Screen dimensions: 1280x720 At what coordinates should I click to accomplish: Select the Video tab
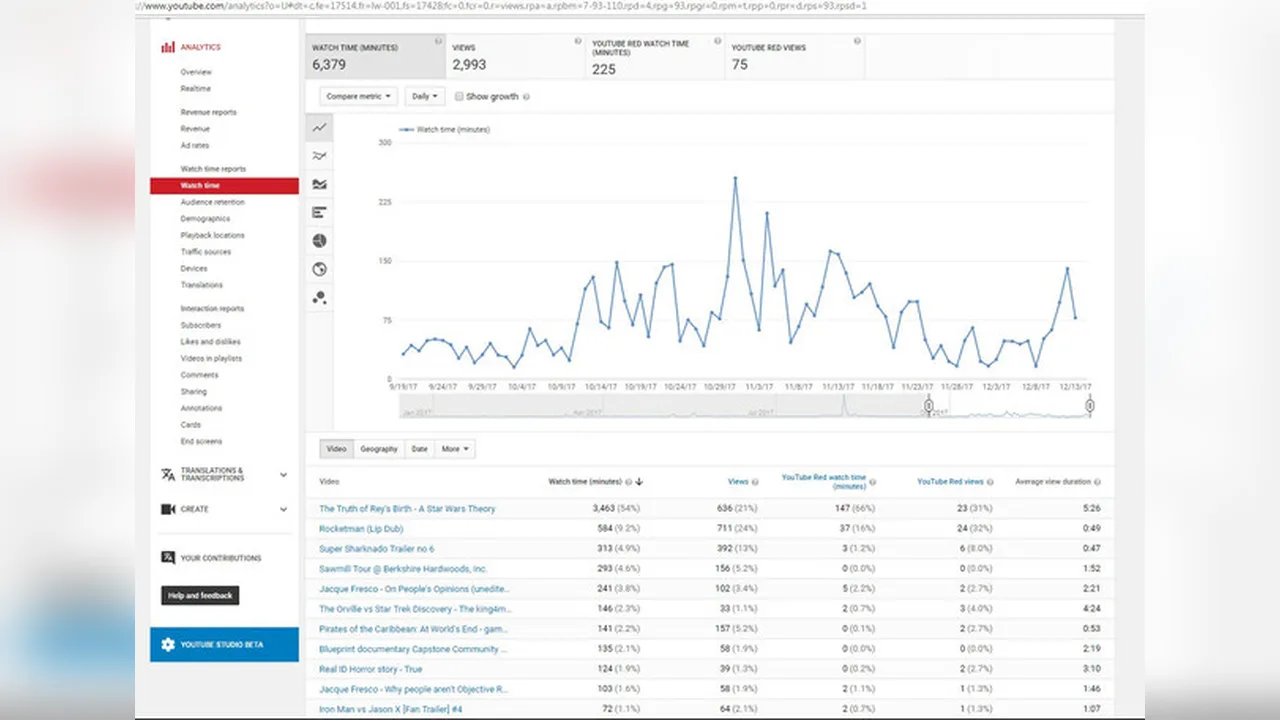(x=337, y=449)
